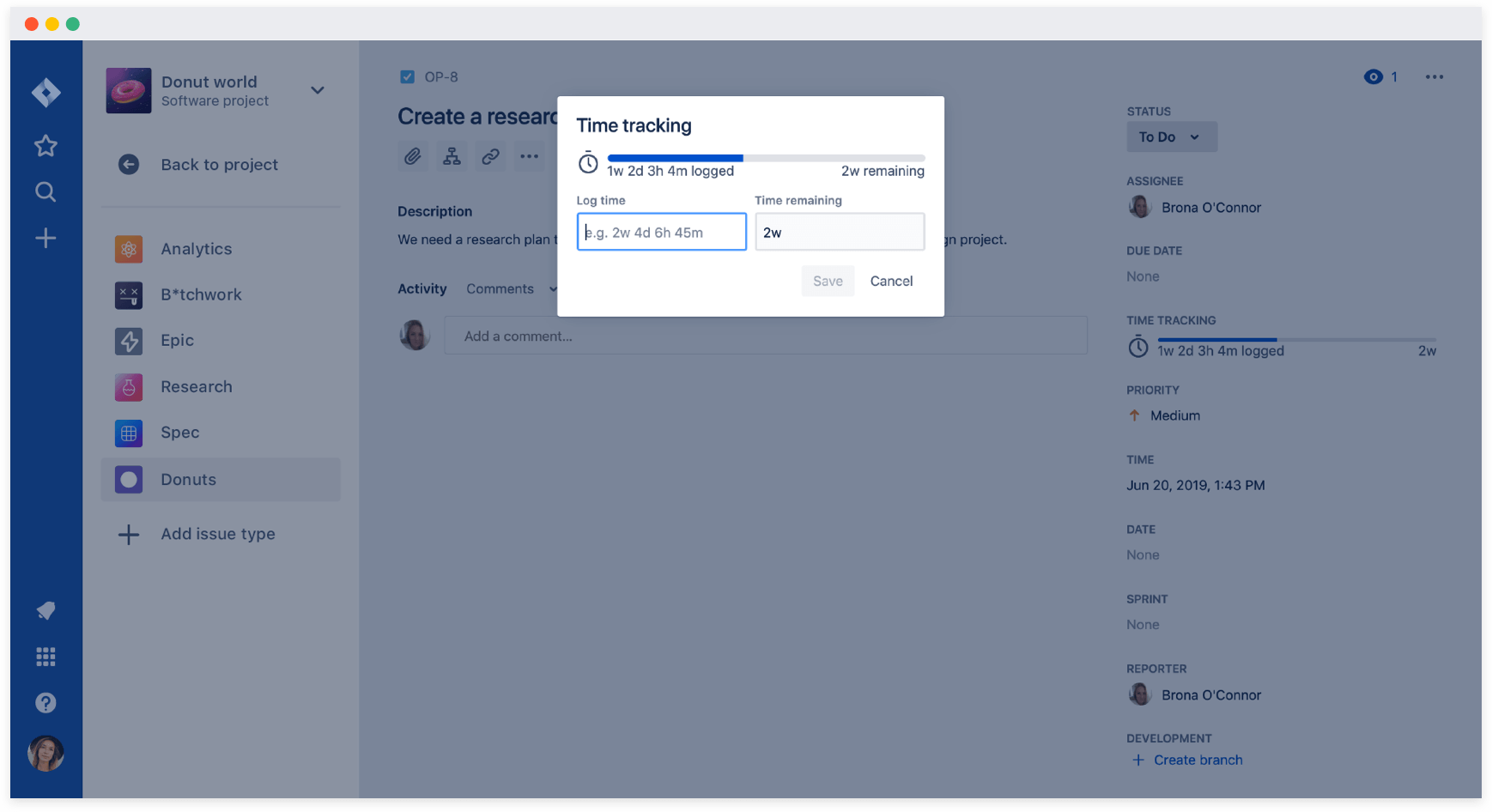Screen dimensions: 1492x812
Task: Click the link issue chain icon
Action: coord(490,156)
